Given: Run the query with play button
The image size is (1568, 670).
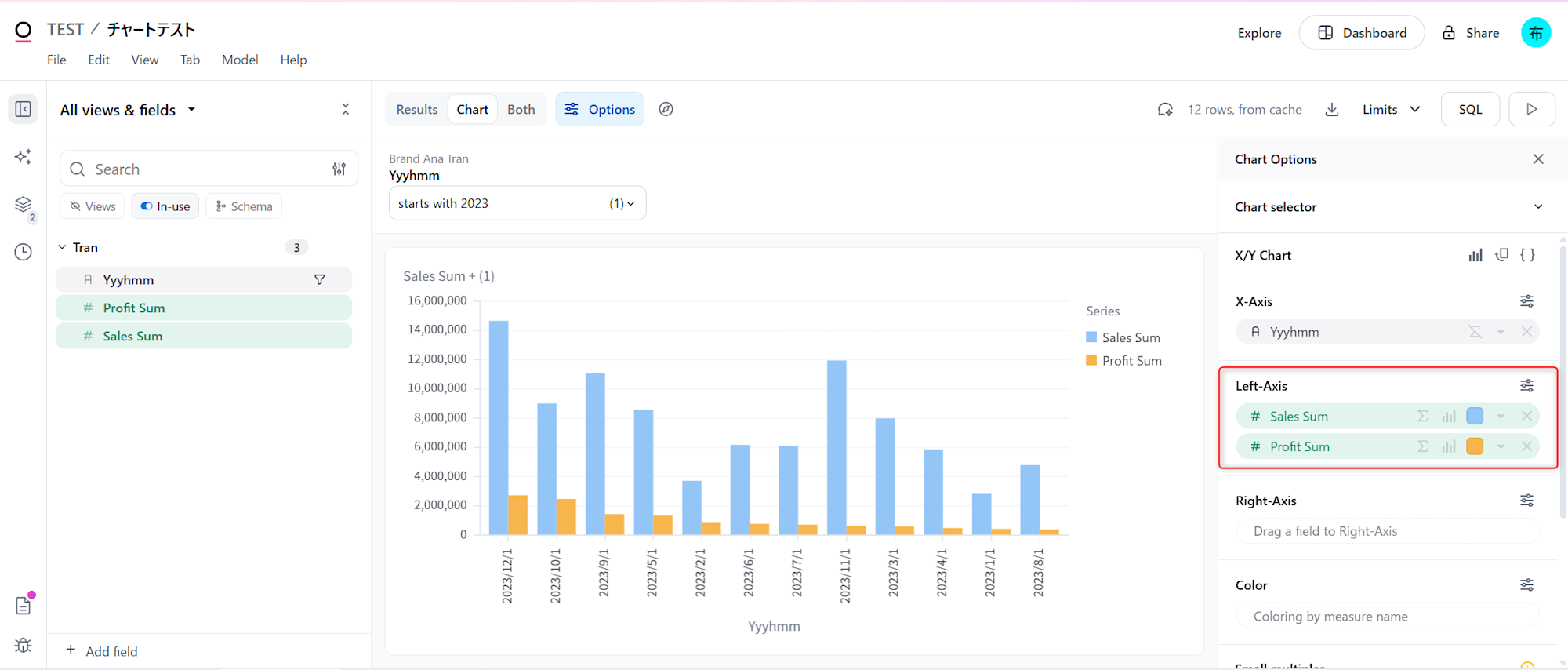Looking at the screenshot, I should [1531, 110].
